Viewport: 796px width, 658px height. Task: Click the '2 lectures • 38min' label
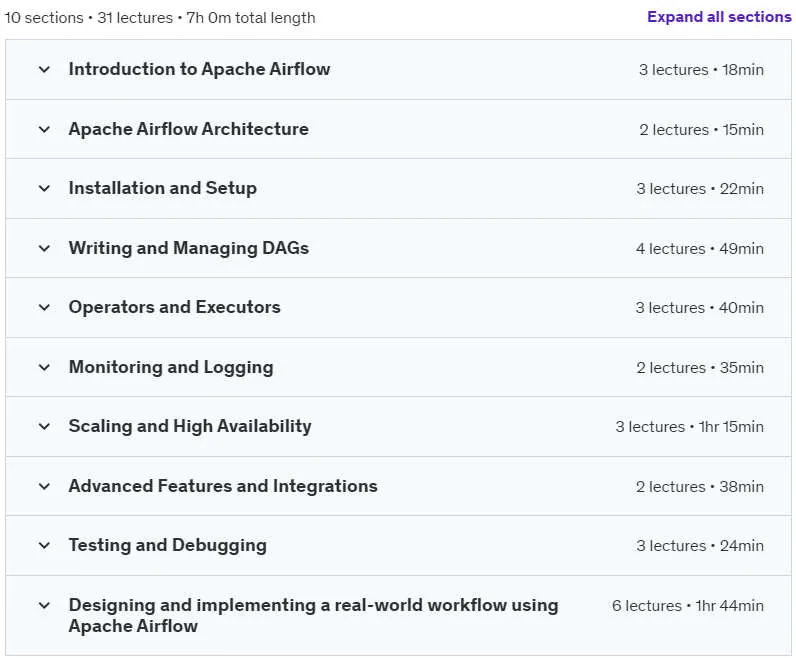[700, 486]
